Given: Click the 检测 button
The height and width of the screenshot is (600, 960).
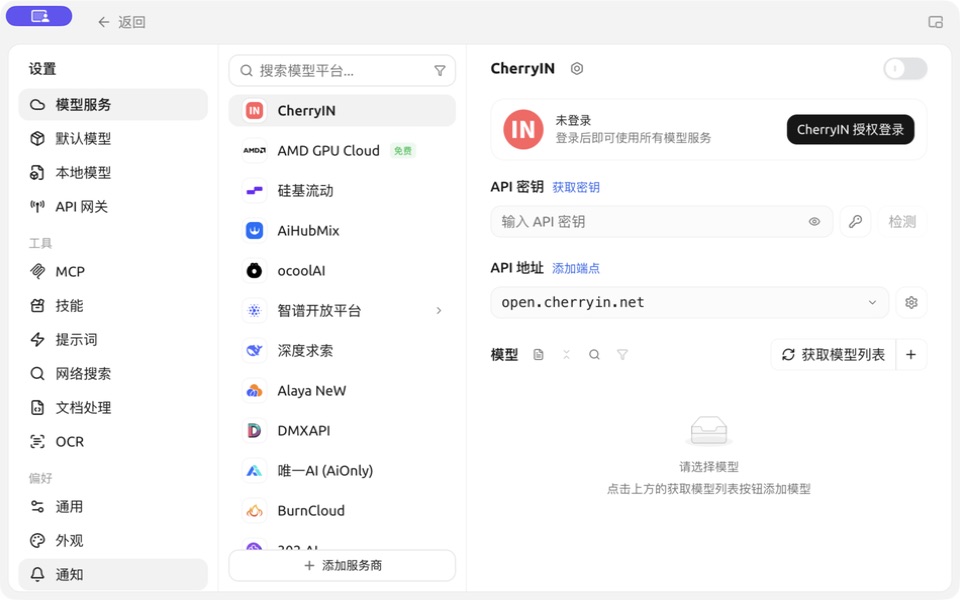Looking at the screenshot, I should pyautogui.click(x=902, y=222).
